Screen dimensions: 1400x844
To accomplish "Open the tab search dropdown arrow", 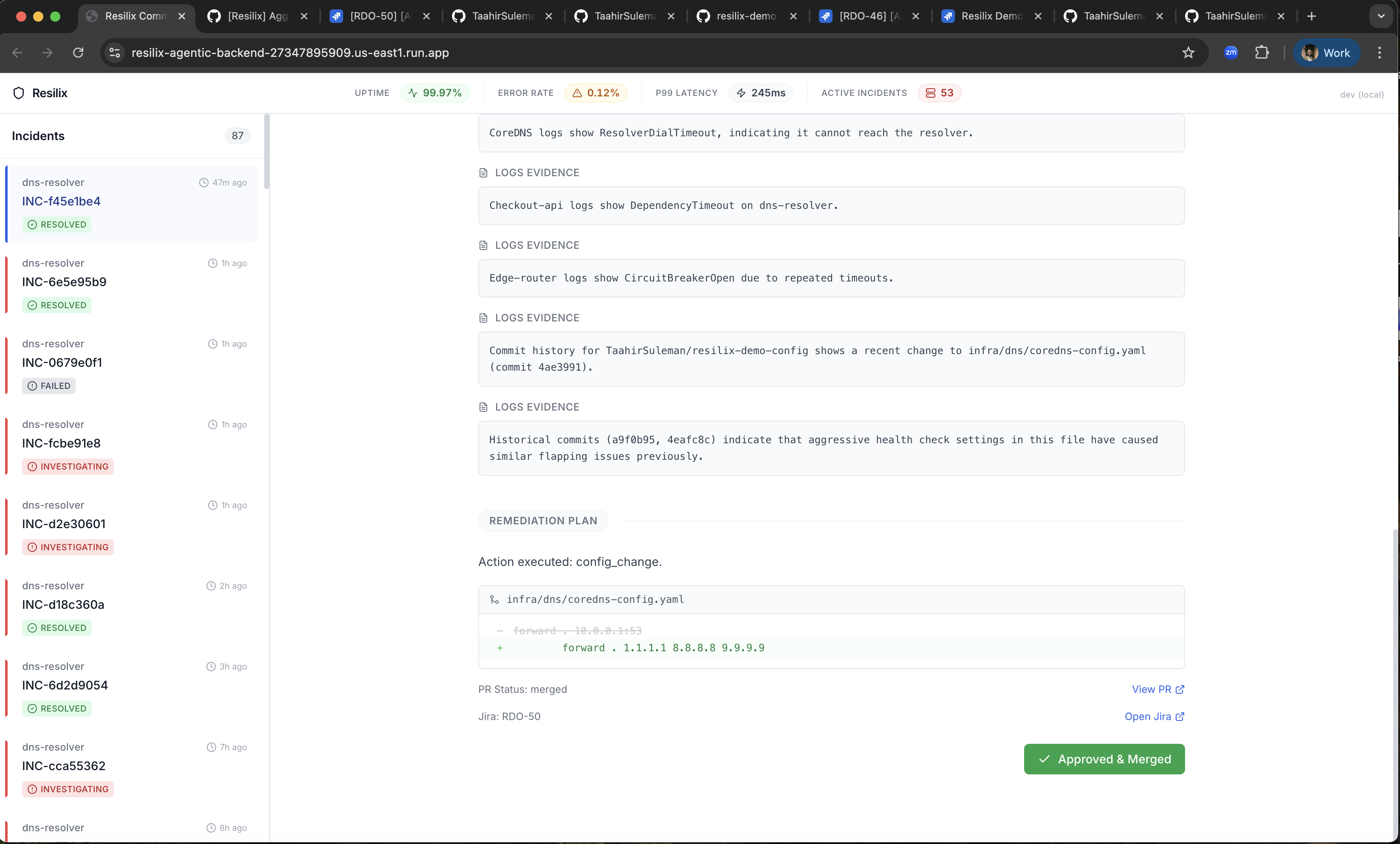I will click(1381, 17).
